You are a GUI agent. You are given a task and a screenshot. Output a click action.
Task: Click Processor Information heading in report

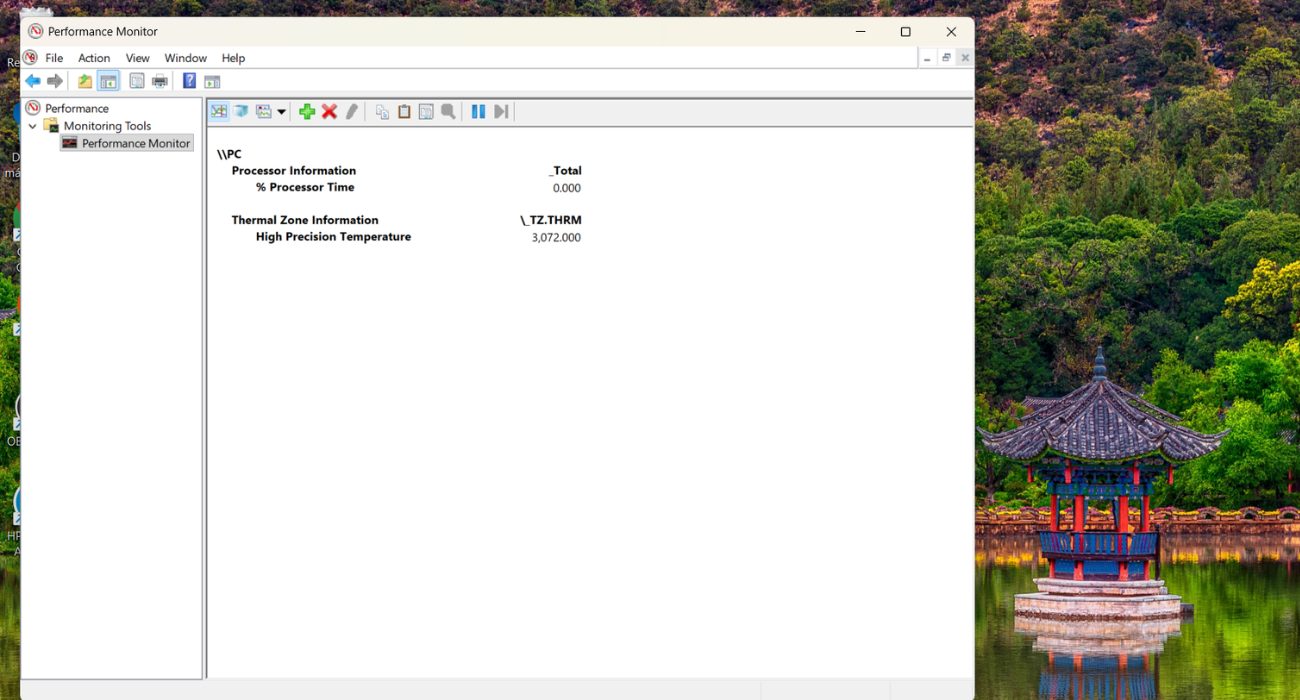[x=294, y=171]
